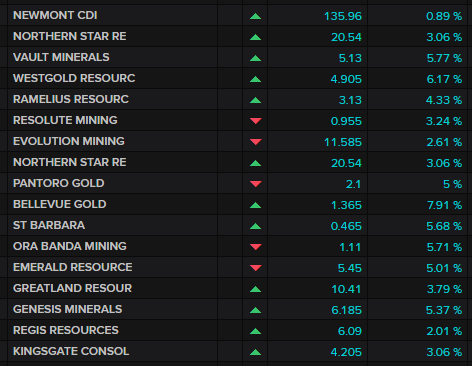Click the 4.205 Kingsgate price
This screenshot has height=366, width=472.
coord(346,352)
